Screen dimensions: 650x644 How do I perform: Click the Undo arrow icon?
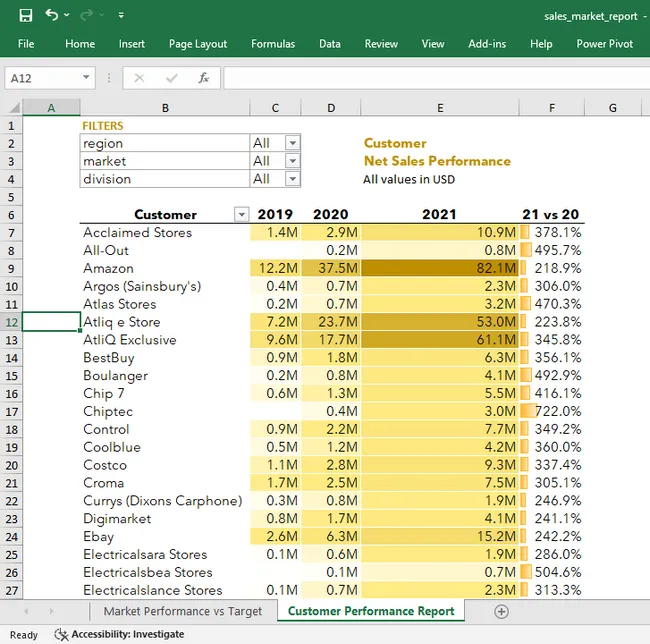51,15
